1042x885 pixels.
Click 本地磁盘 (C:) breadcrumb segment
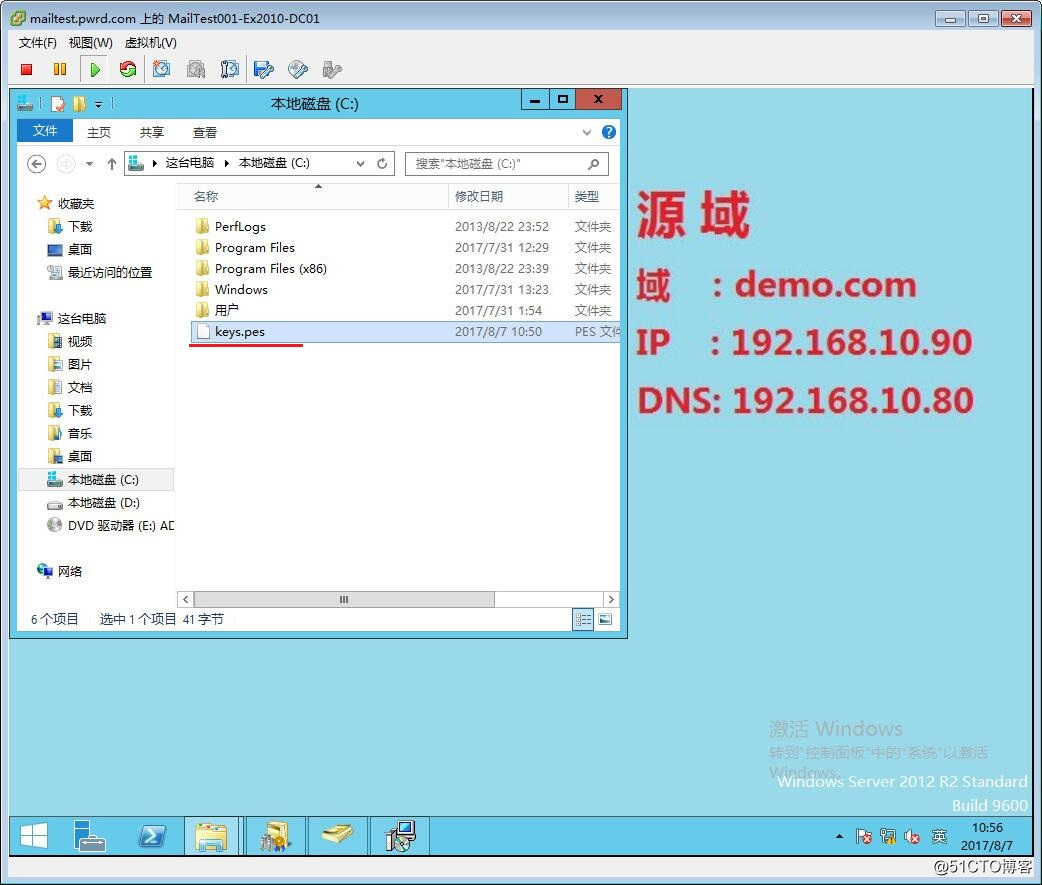tap(274, 163)
